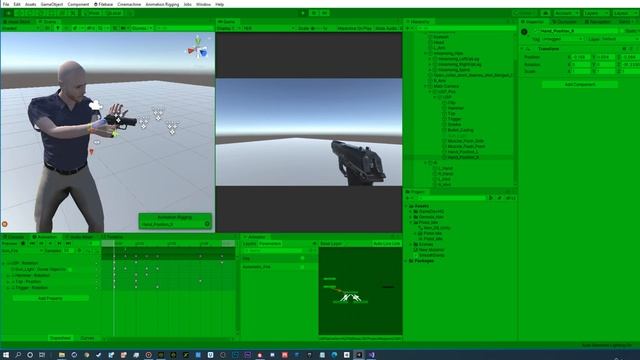Click Auto Live Link in Animator
This screenshot has height=360, width=640.
(387, 244)
